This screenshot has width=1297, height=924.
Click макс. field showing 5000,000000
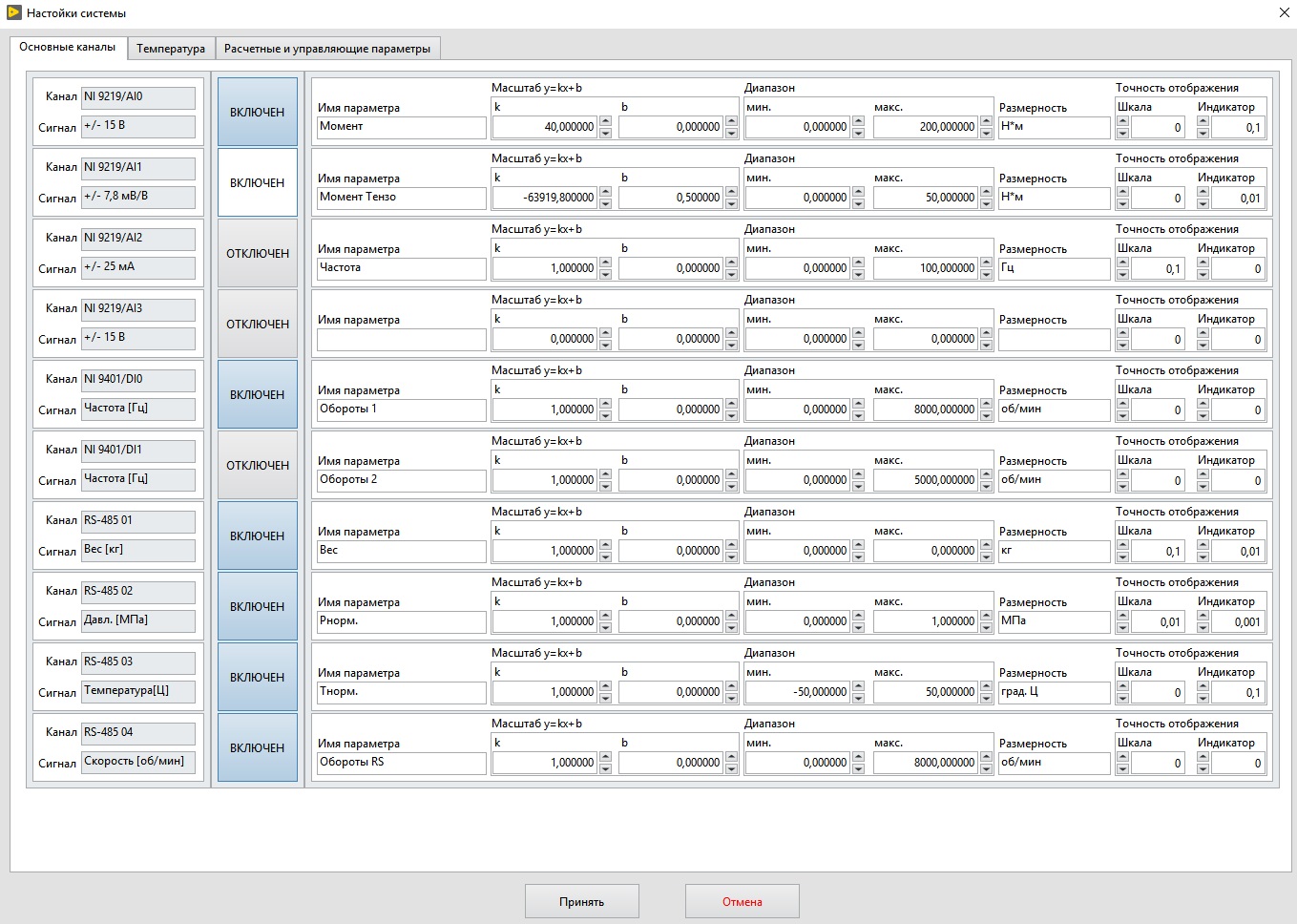pyautogui.click(x=926, y=480)
